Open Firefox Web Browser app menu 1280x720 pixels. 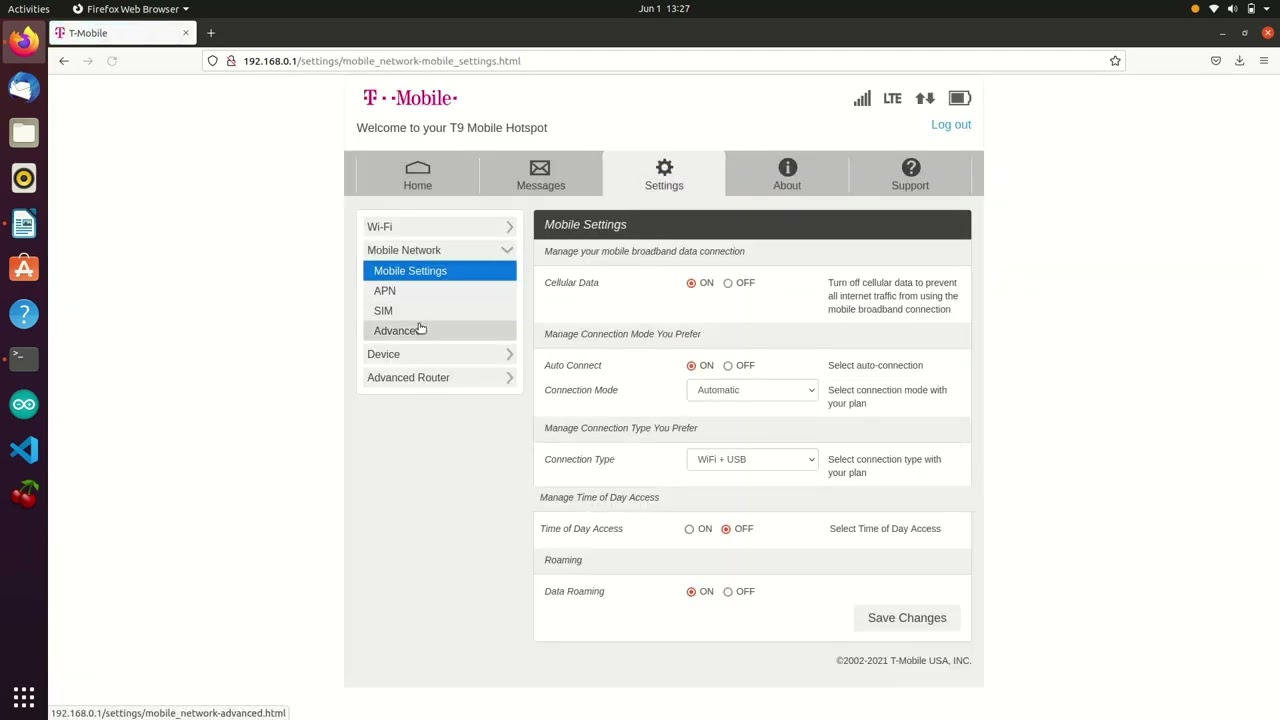(130, 9)
